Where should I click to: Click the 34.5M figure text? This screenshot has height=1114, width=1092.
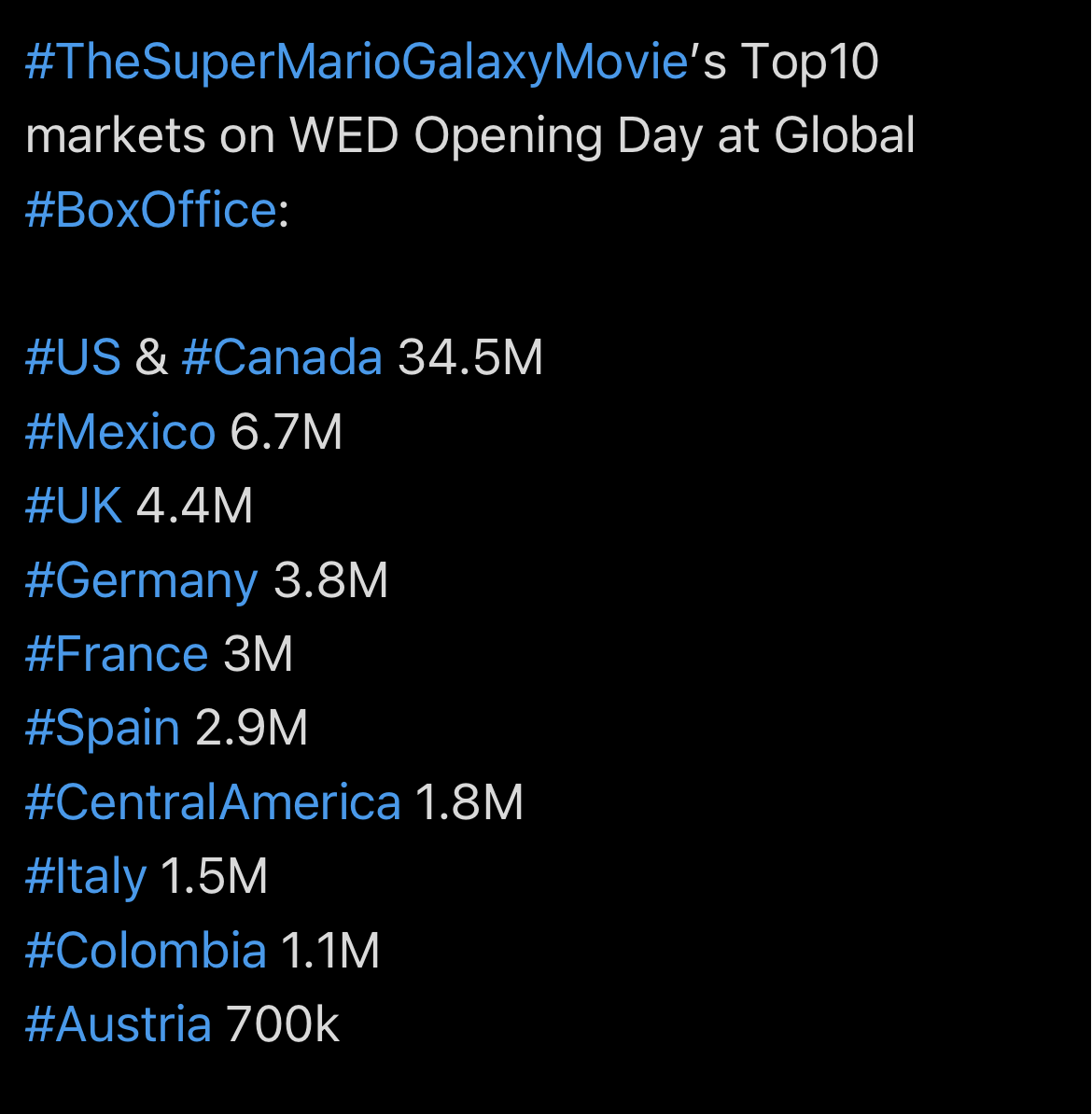pos(470,356)
